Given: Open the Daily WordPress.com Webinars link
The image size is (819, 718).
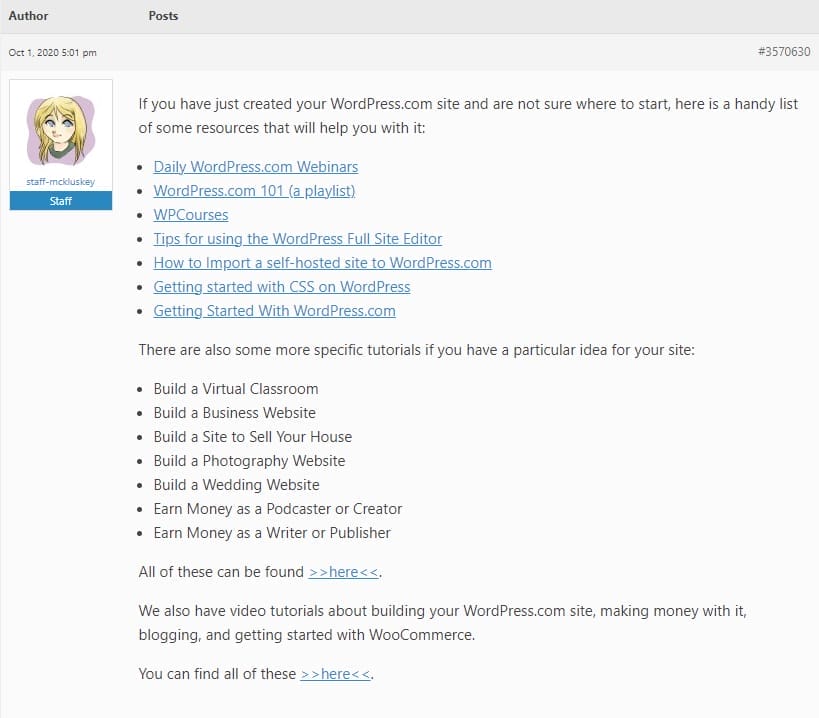Looking at the screenshot, I should [x=255, y=167].
